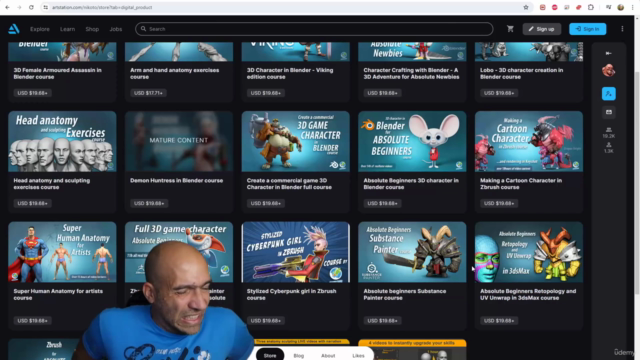
Task: Click price tag under Retopology 3dsMax course
Action: pos(499,321)
